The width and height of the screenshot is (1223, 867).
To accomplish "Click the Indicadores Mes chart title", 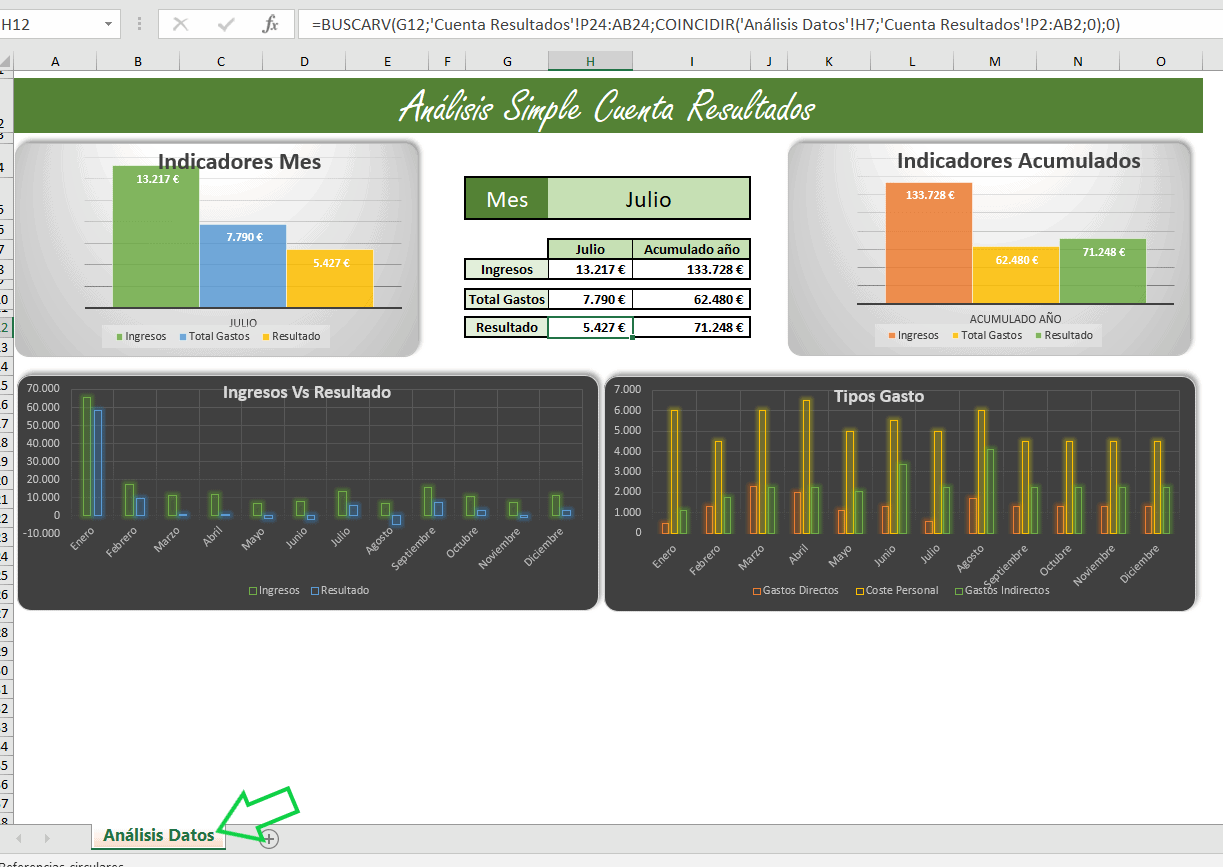I will point(240,161).
